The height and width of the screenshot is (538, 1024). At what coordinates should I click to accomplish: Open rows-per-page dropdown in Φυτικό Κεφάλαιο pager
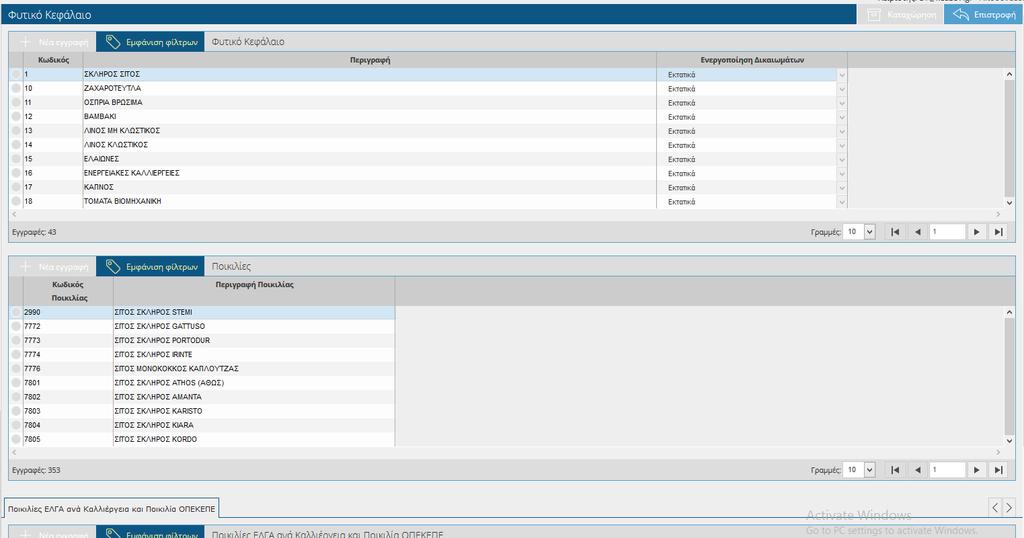(869, 232)
